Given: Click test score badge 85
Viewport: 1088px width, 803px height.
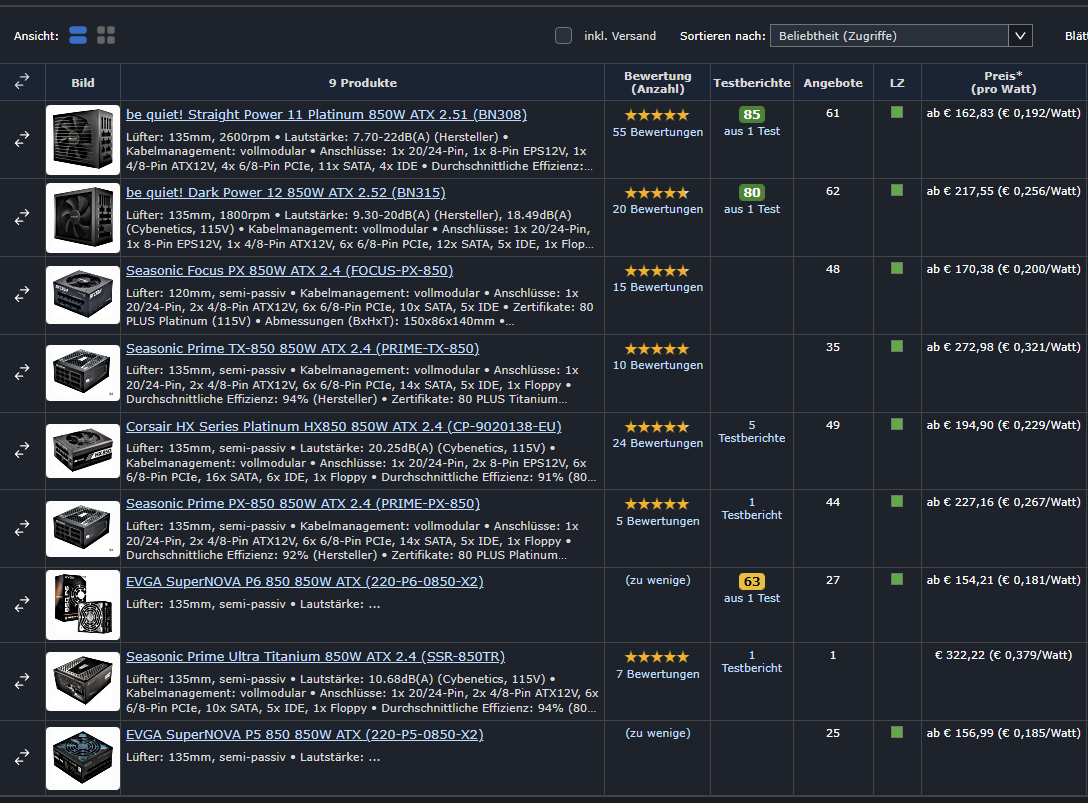Looking at the screenshot, I should [x=751, y=115].
